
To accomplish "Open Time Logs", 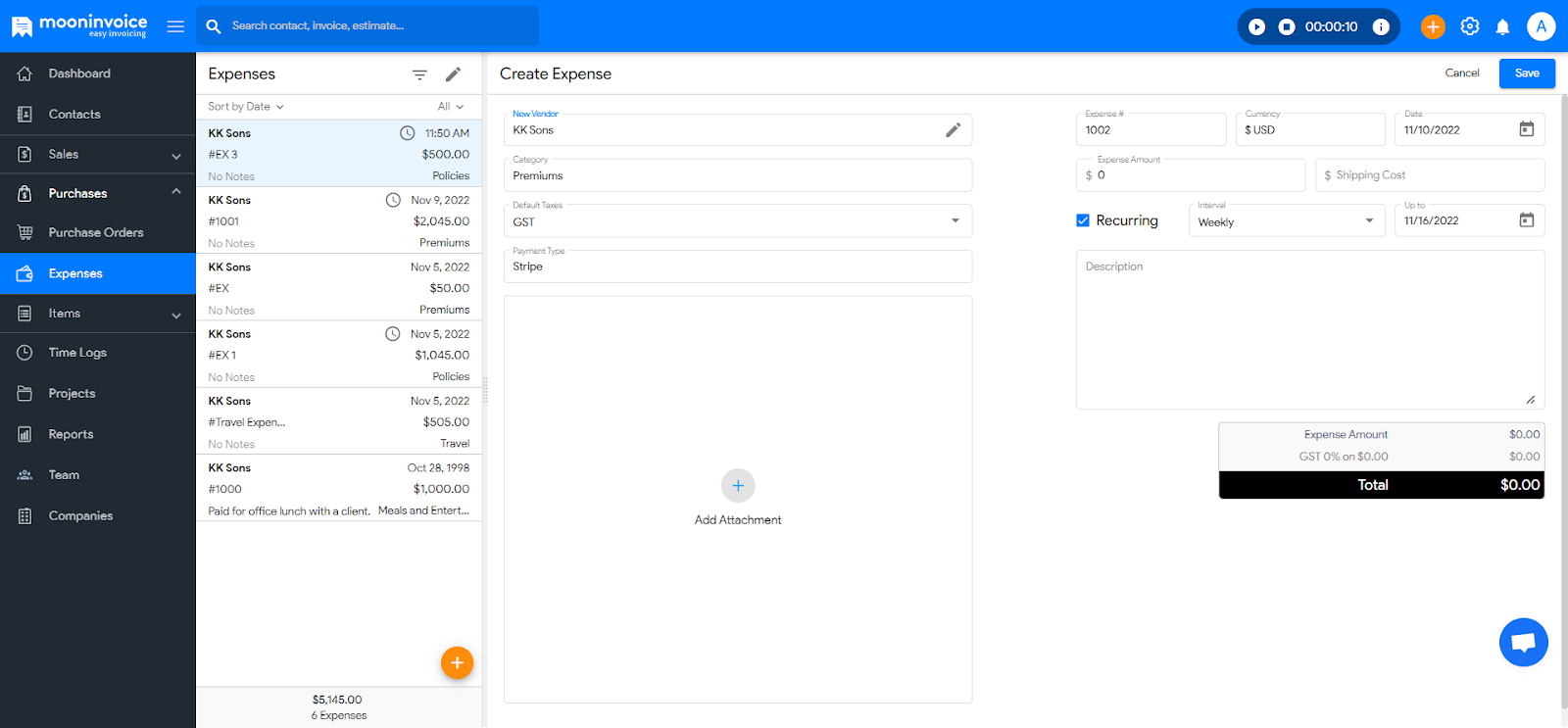I will point(98,353).
